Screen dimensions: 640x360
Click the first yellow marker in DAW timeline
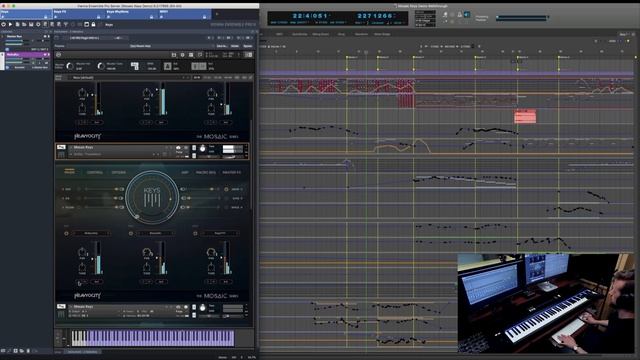(x=347, y=58)
